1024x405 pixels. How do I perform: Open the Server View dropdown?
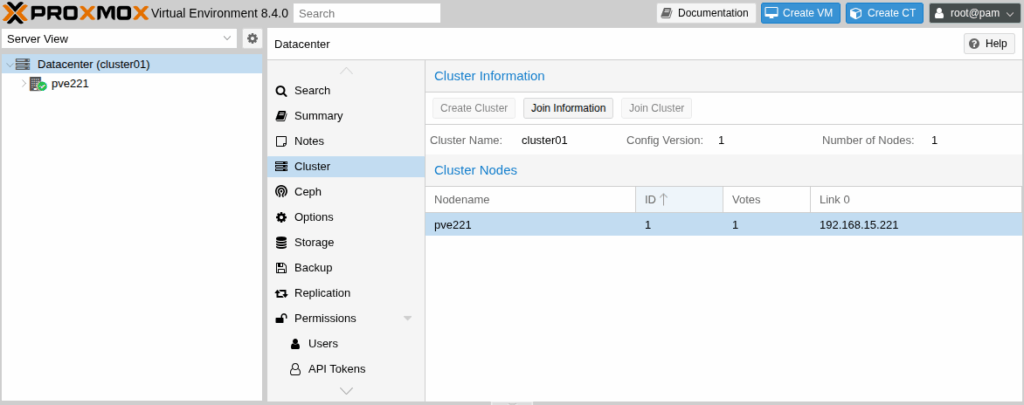pyautogui.click(x=119, y=39)
